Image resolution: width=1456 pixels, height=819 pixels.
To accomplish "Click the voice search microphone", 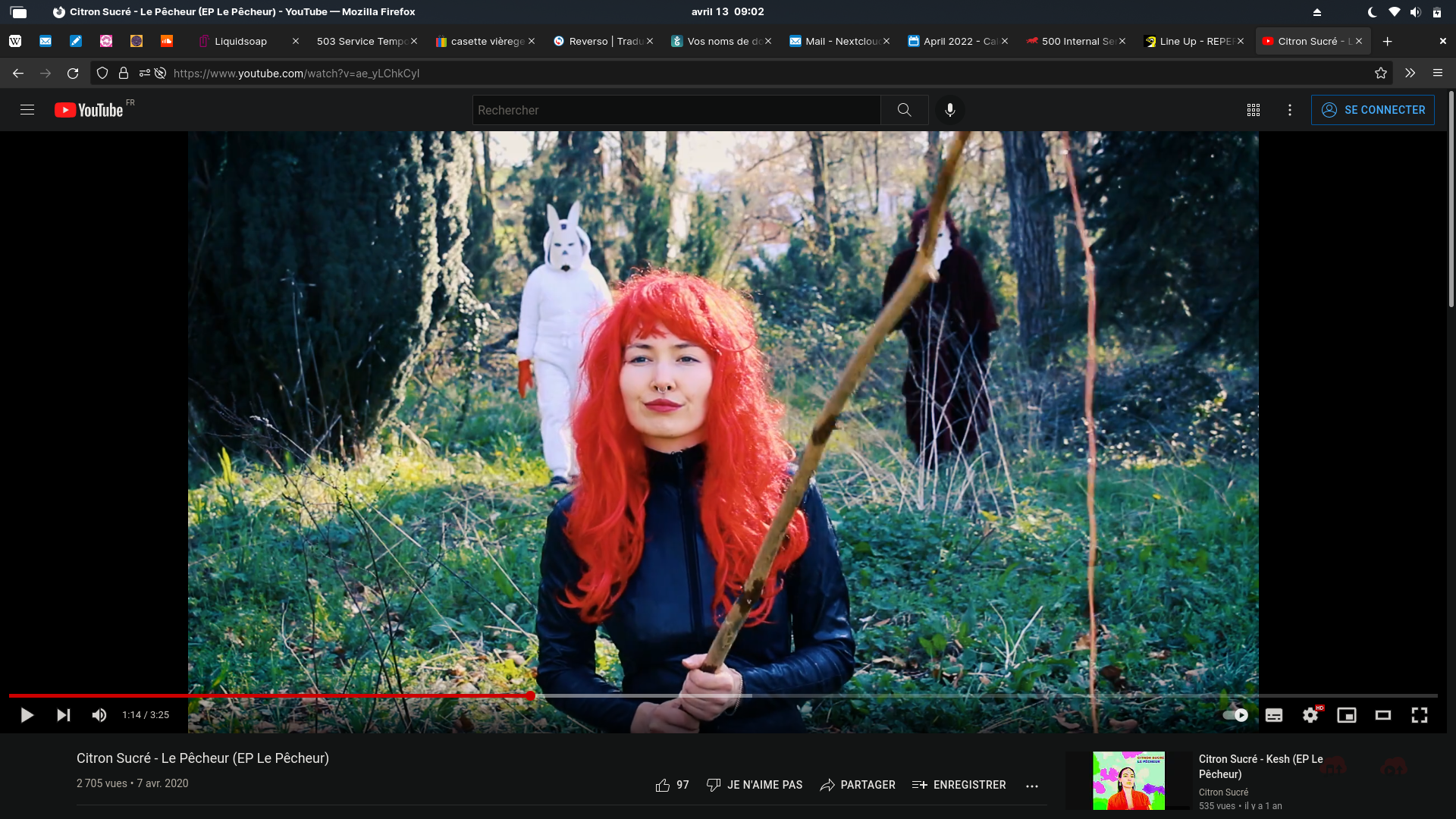I will [949, 110].
